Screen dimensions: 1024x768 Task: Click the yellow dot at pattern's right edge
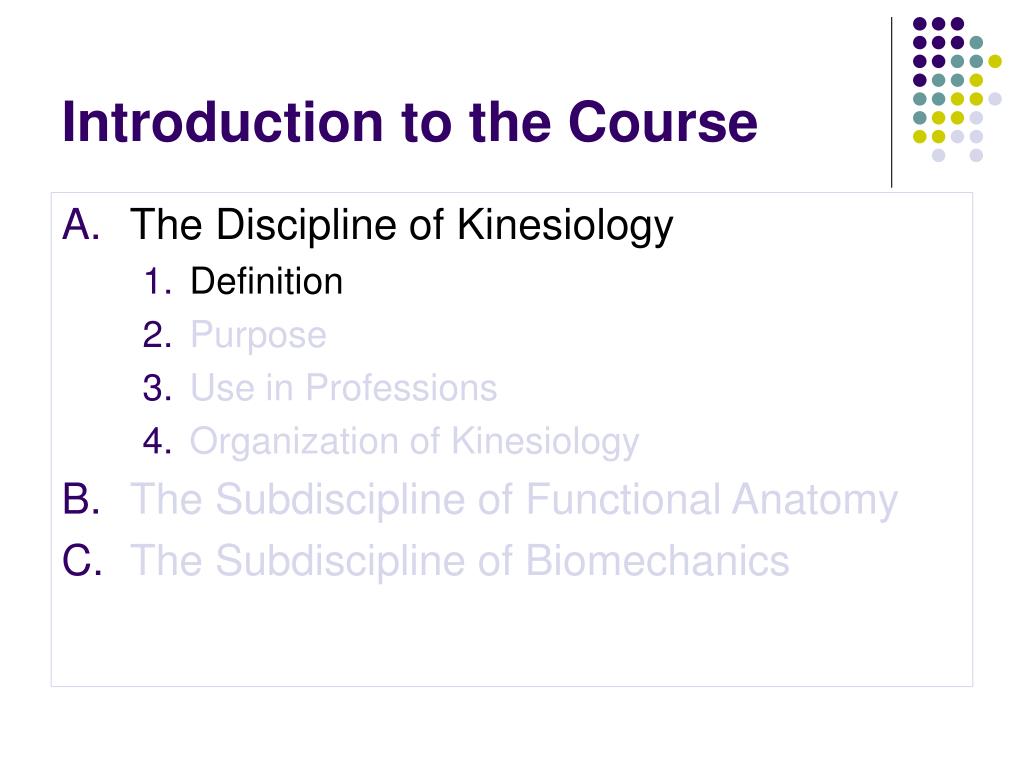coord(995,61)
